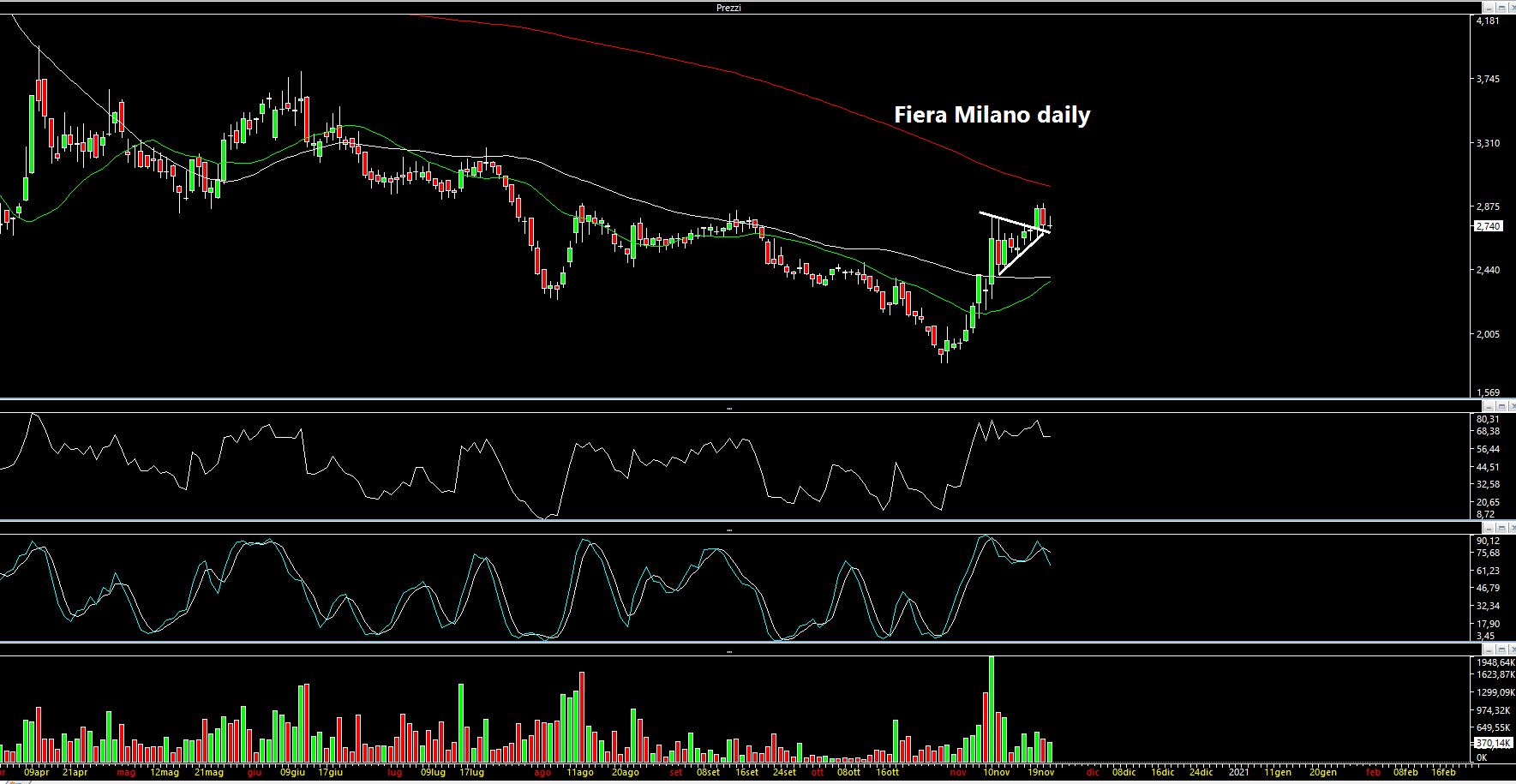Maximize the Prezzi price panel
The width and height of the screenshot is (1516, 784).
click(1501, 8)
